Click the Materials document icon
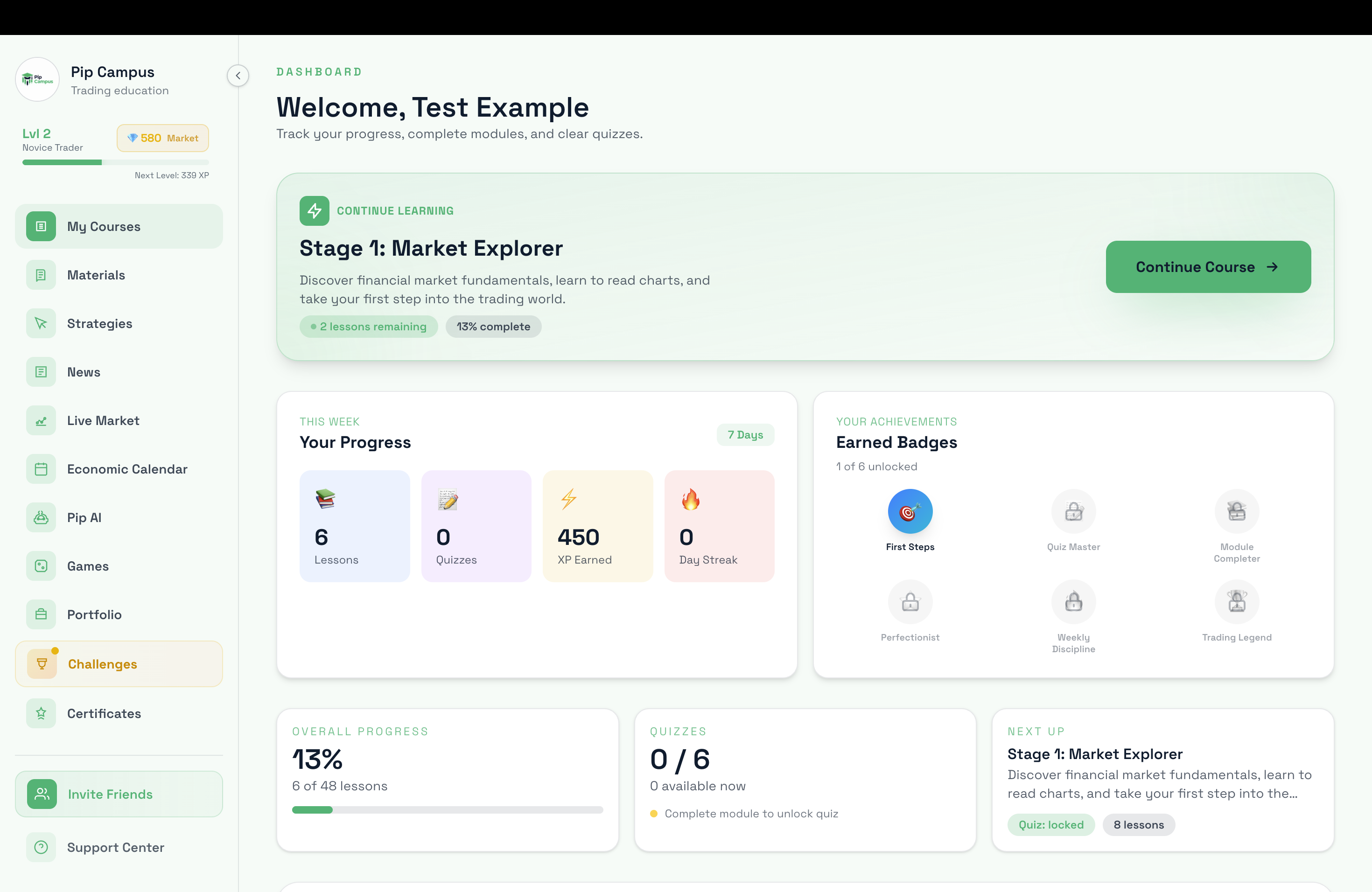This screenshot has width=1372, height=892. (x=41, y=275)
